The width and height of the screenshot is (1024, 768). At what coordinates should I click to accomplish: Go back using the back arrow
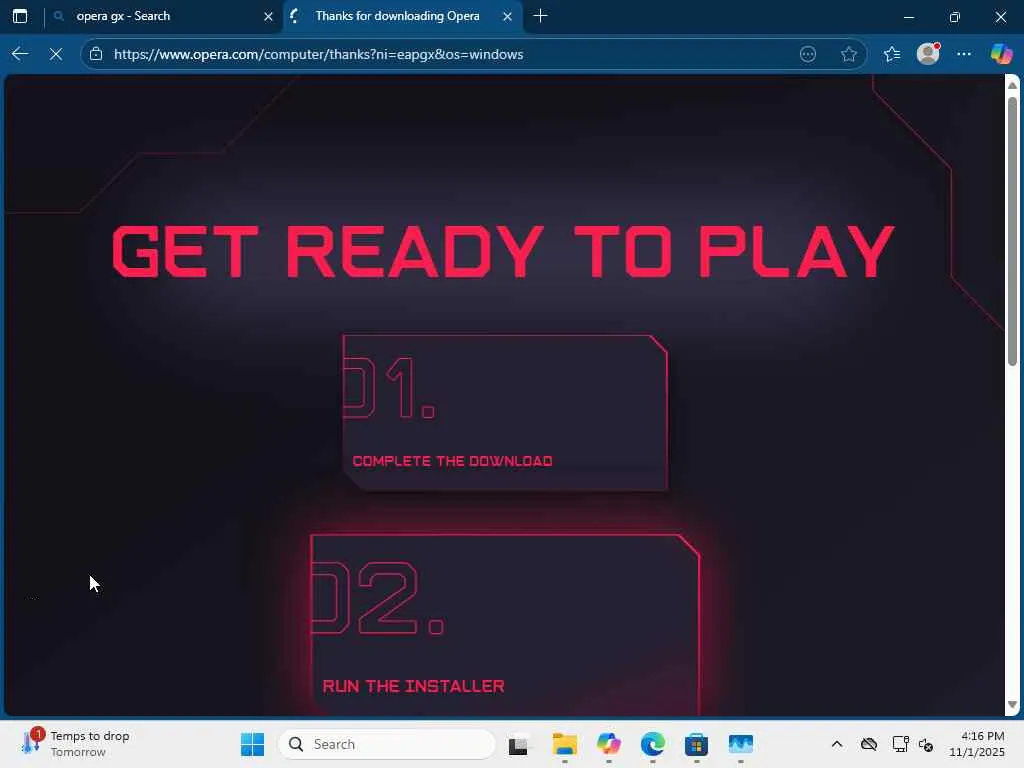click(20, 54)
